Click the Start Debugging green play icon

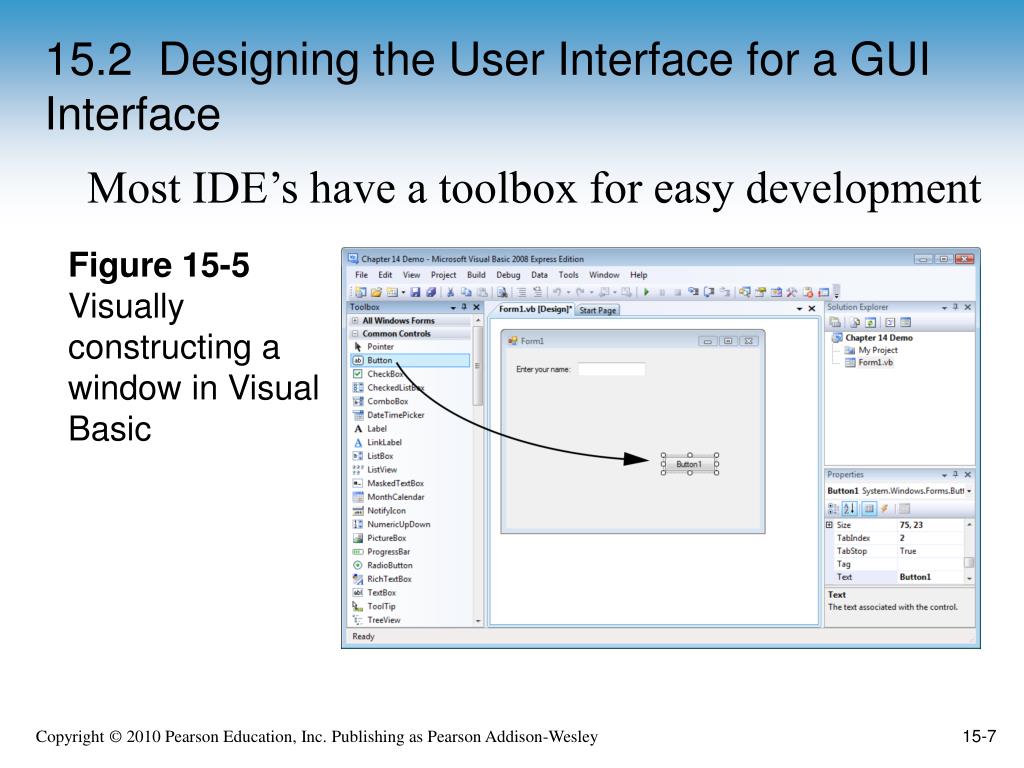[646, 292]
